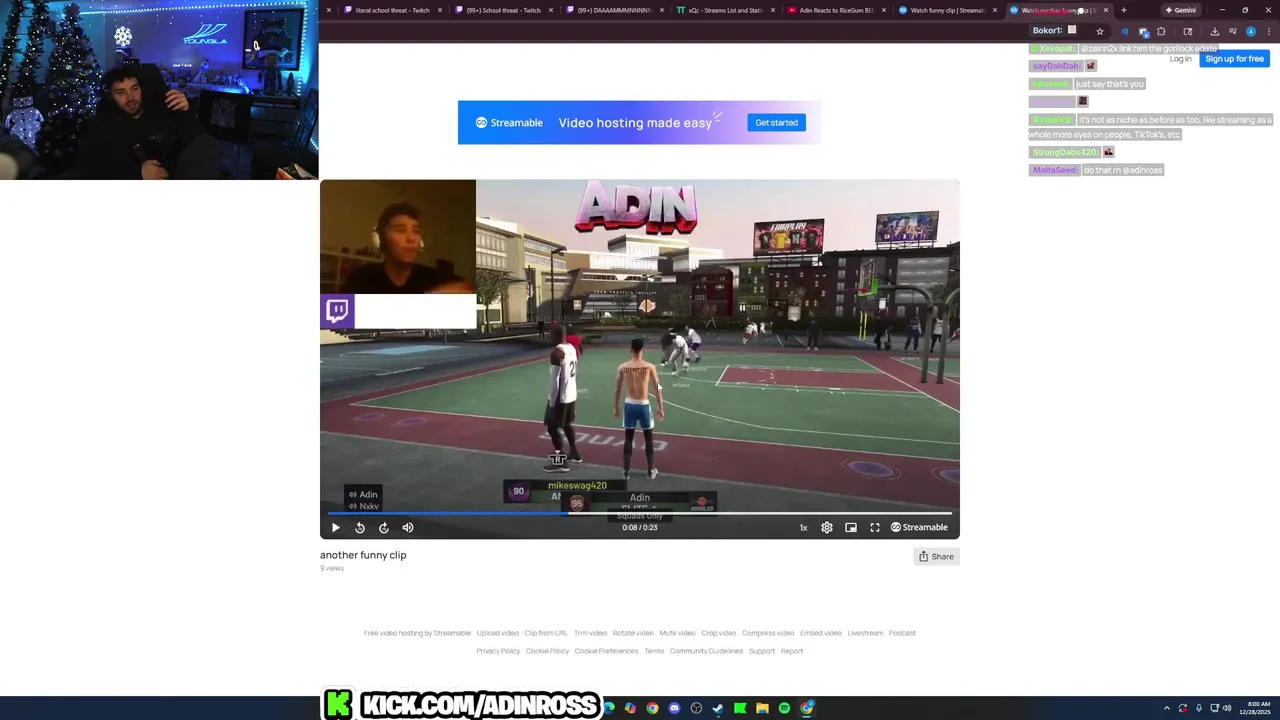Viewport: 1280px width, 720px height.
Task: Open Kick app from the taskbar
Action: [740, 708]
